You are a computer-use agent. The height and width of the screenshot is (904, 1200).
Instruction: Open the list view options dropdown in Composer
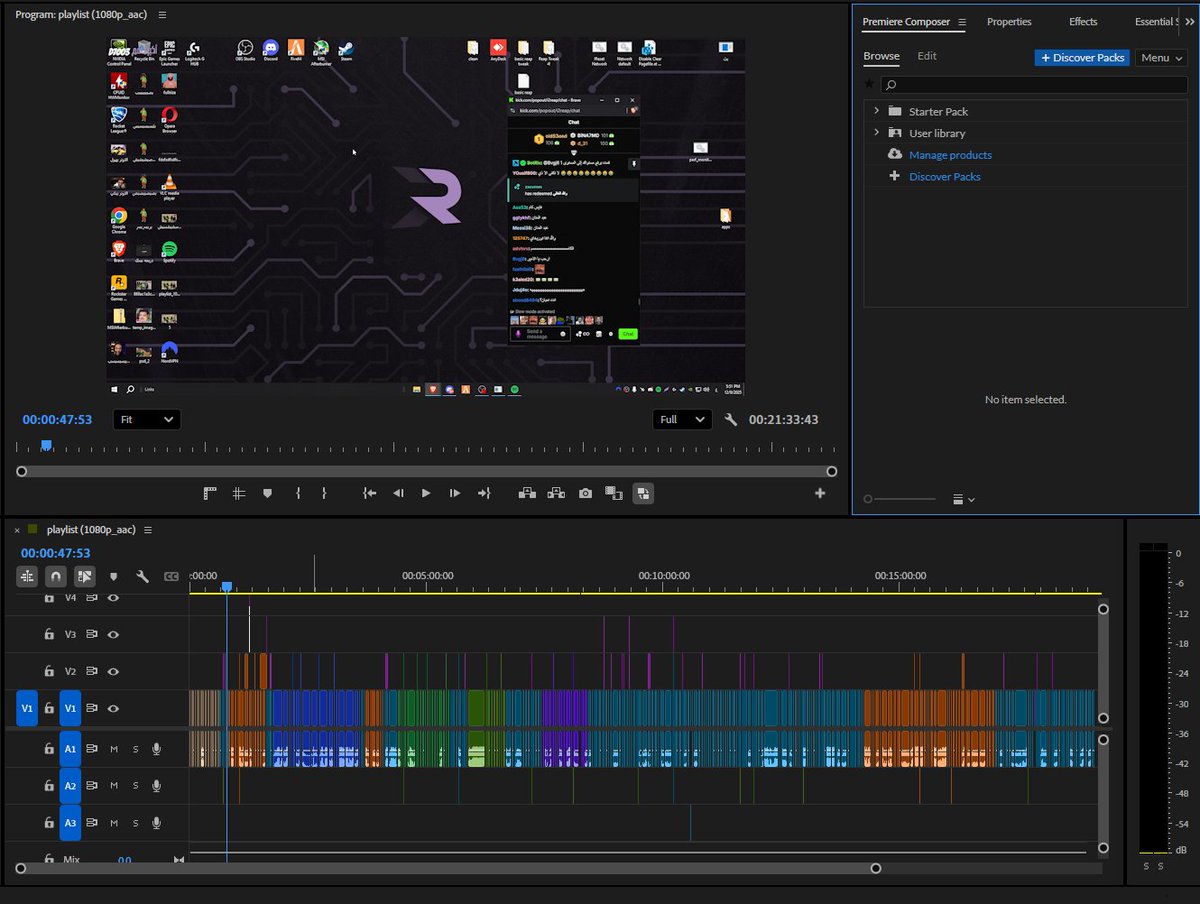pyautogui.click(x=964, y=499)
